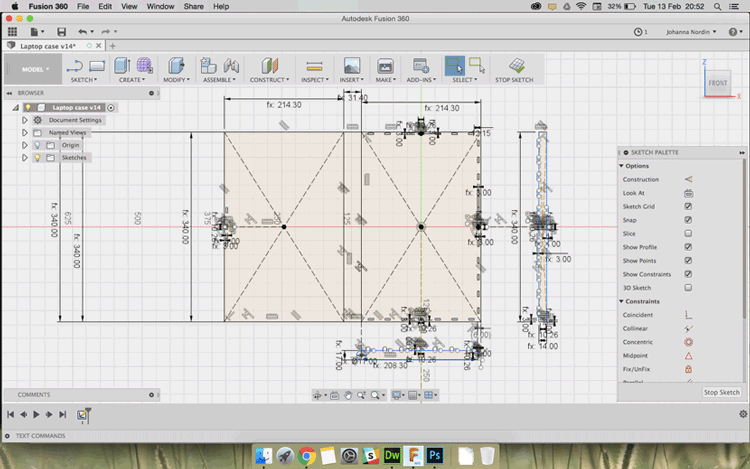Select the Coincident constraint icon
The height and width of the screenshot is (469, 750).
pyautogui.click(x=688, y=315)
